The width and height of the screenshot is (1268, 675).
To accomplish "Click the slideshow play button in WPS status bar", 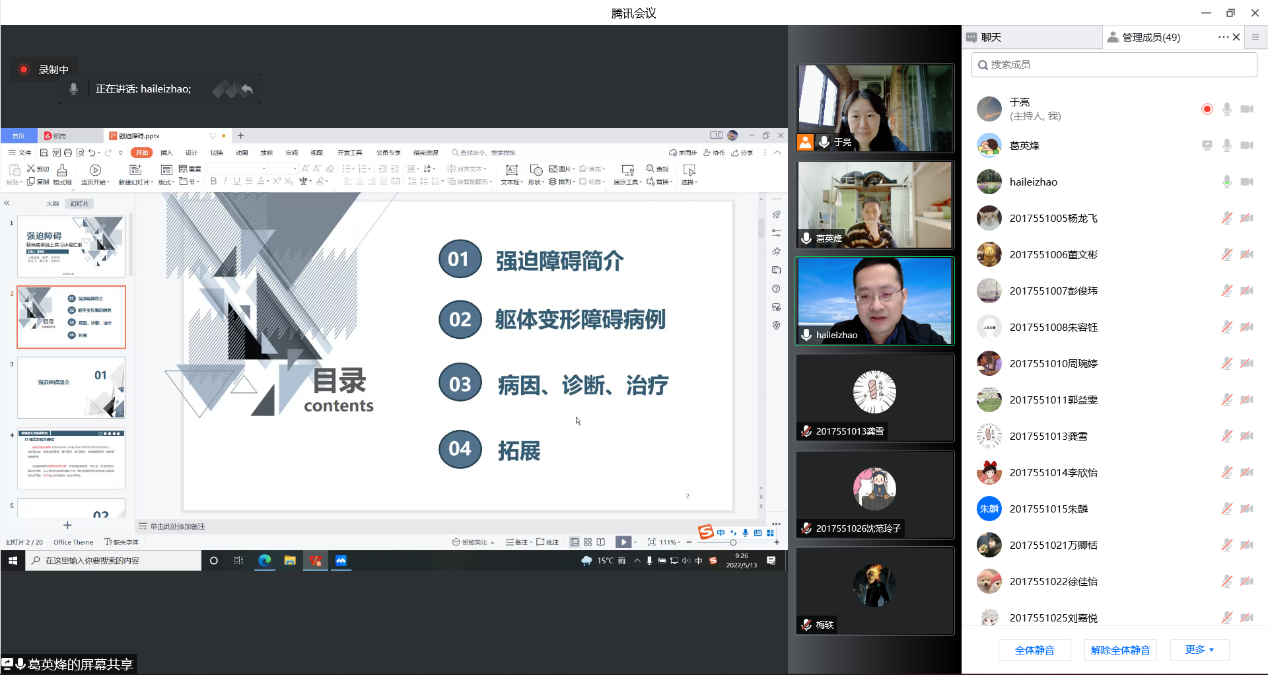I will click(x=623, y=542).
